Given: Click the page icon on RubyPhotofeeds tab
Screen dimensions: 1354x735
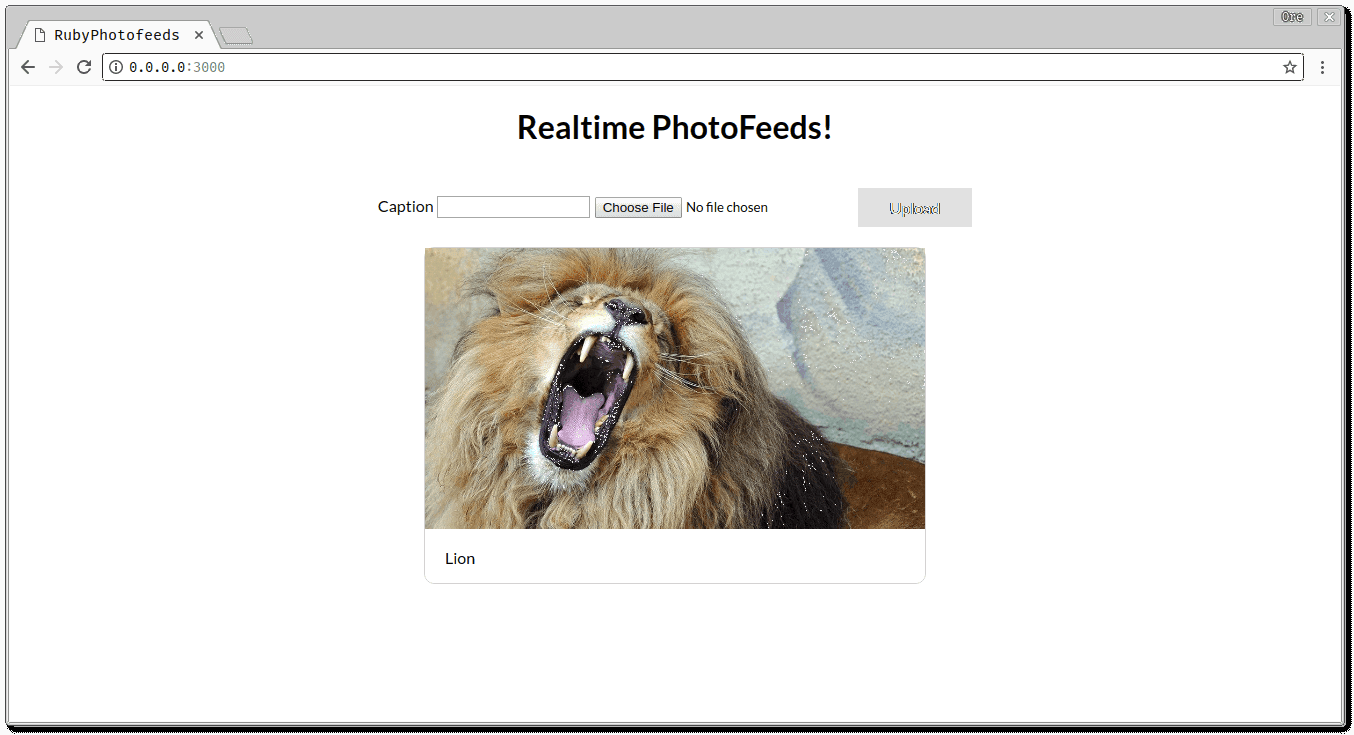Looking at the screenshot, I should 40,35.
